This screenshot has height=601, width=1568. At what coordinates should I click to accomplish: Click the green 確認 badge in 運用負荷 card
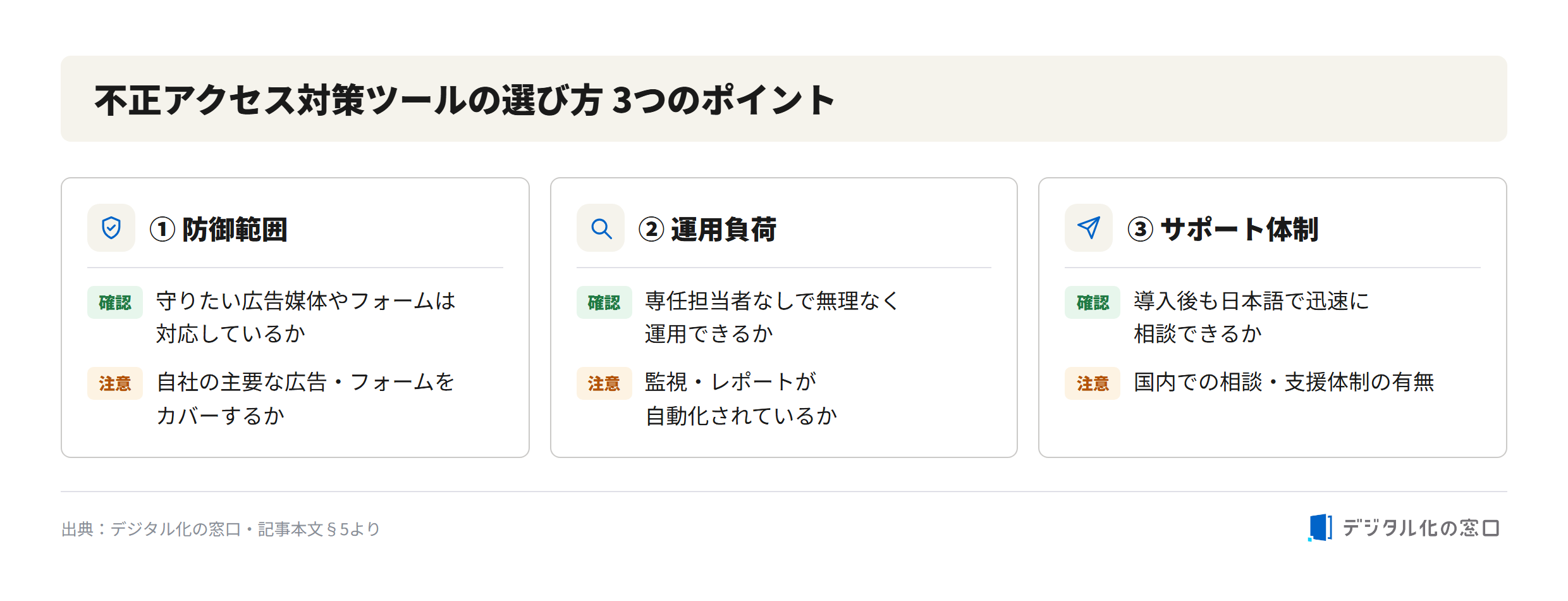tap(604, 302)
